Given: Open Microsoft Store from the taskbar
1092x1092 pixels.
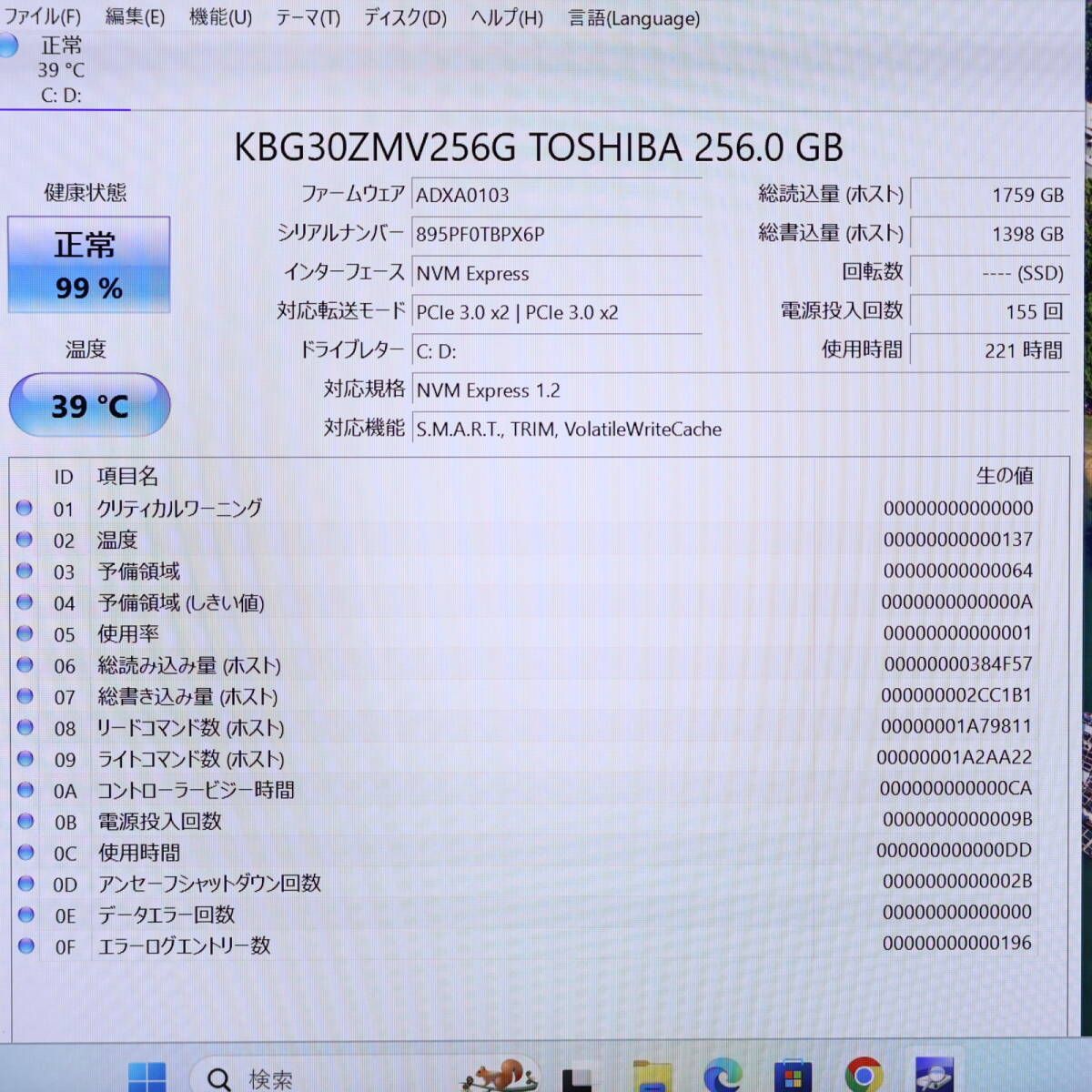Looking at the screenshot, I should pos(793,1077).
